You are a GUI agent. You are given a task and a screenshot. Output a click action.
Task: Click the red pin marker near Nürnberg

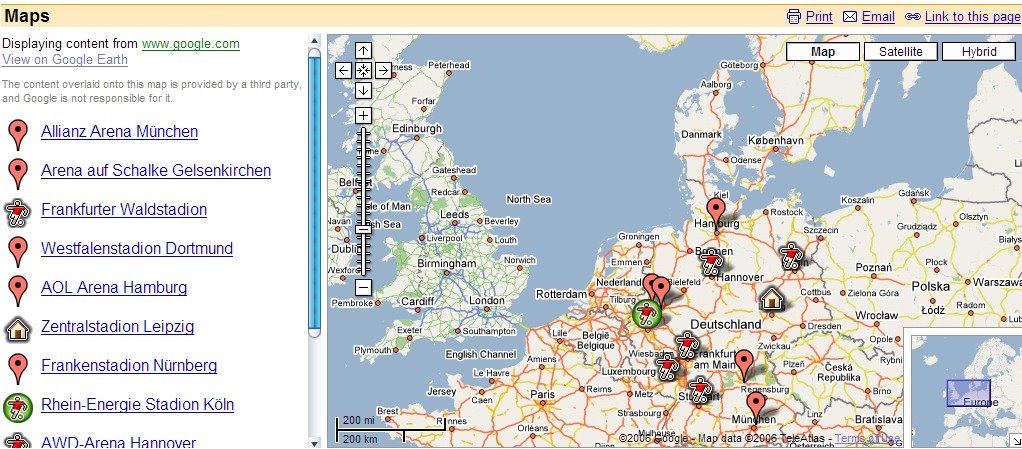point(744,364)
